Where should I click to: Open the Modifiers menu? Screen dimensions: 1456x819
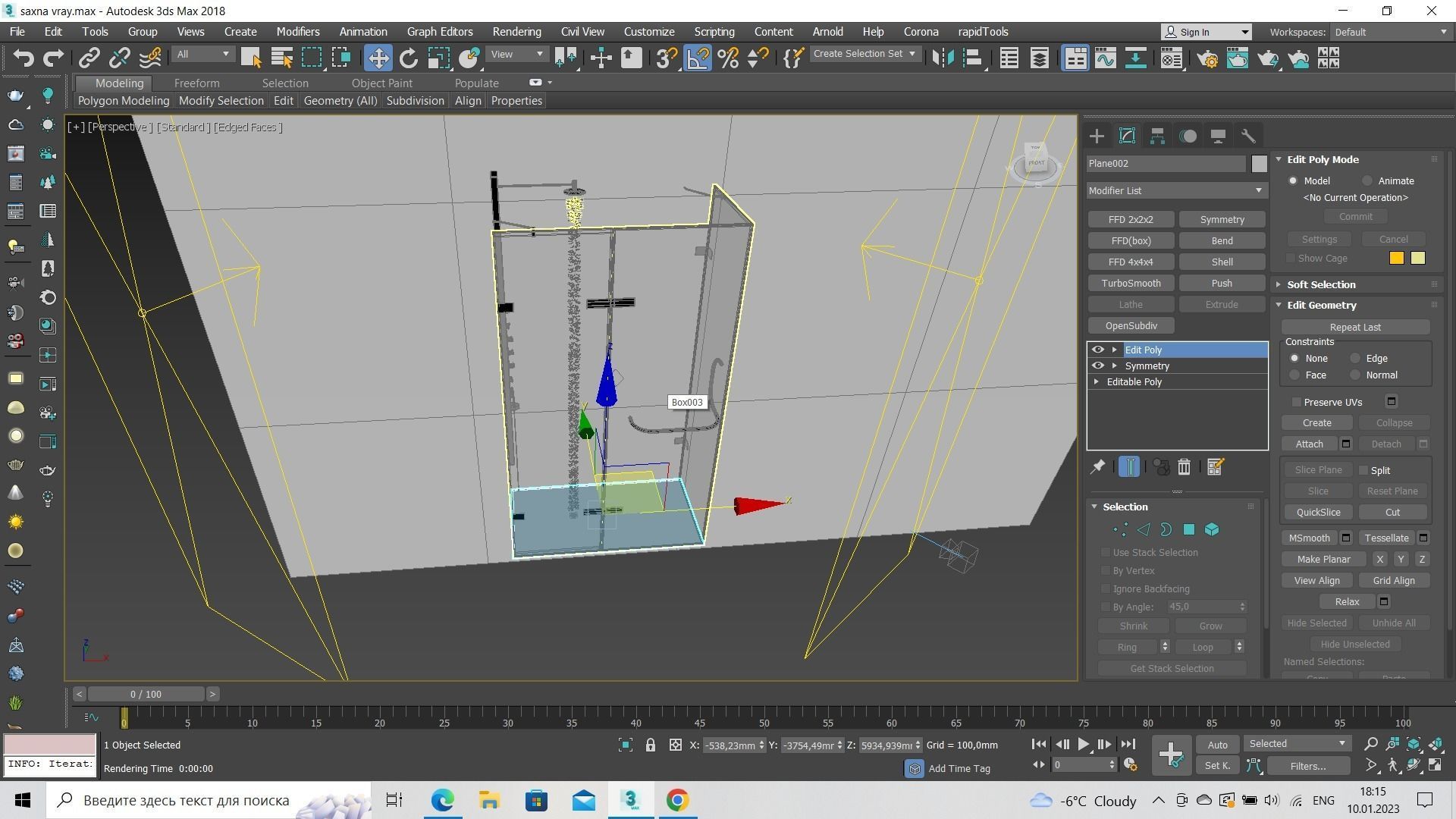coord(297,32)
